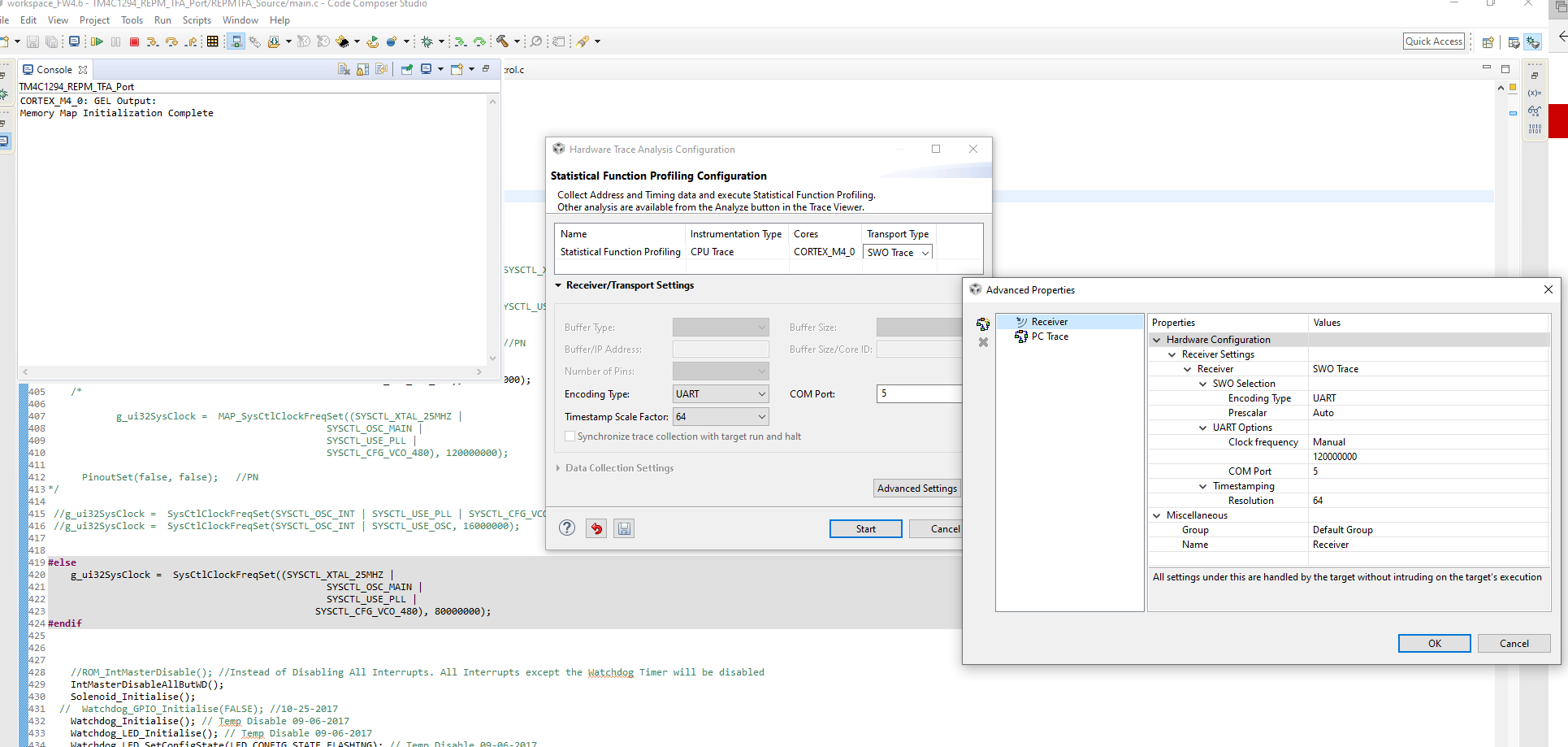
Task: Click the Open Console icon
Action: (457, 69)
